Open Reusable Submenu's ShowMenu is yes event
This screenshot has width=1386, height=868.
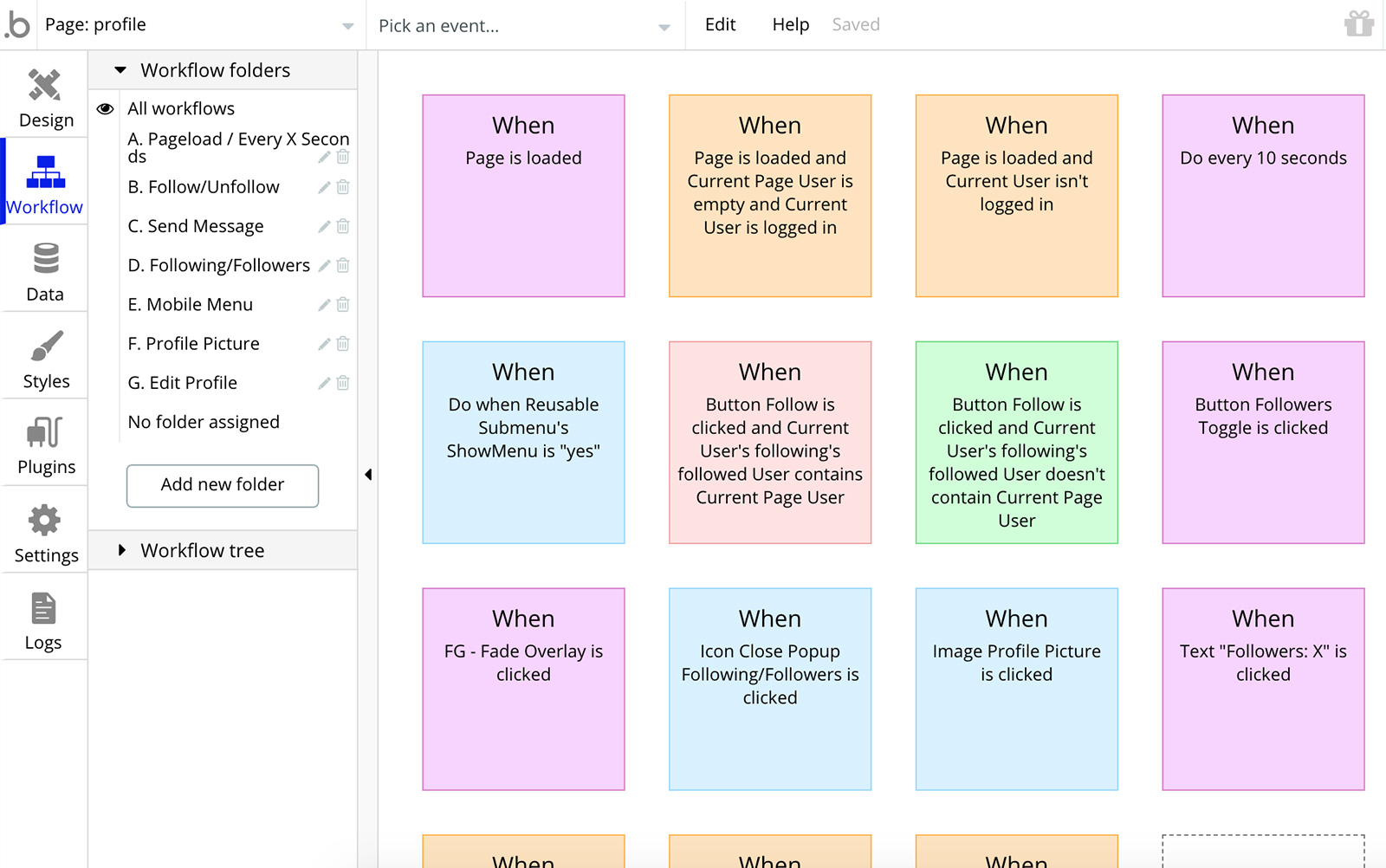(x=523, y=443)
